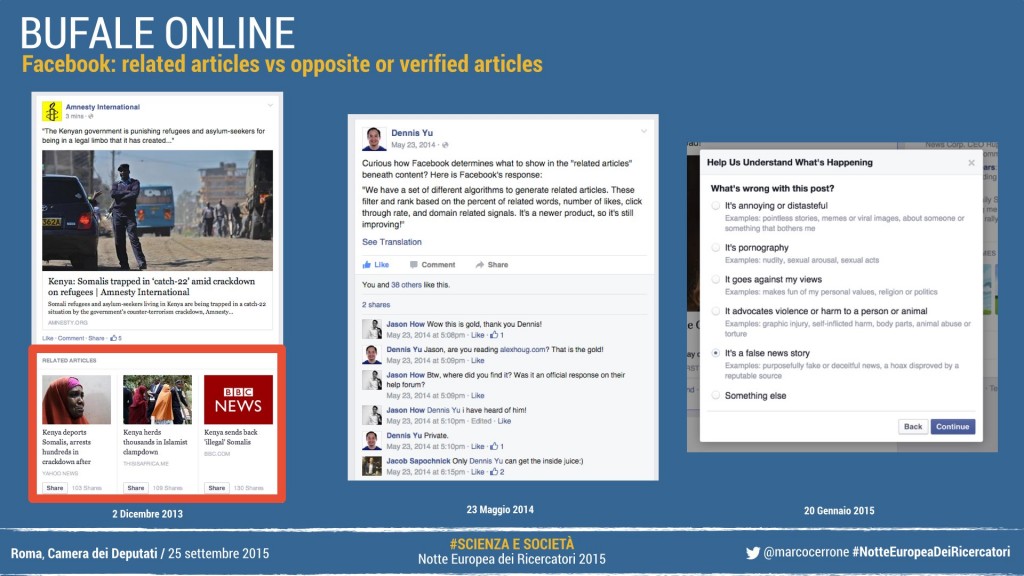
Task: Click the Continue button in dialog
Action: point(952,426)
